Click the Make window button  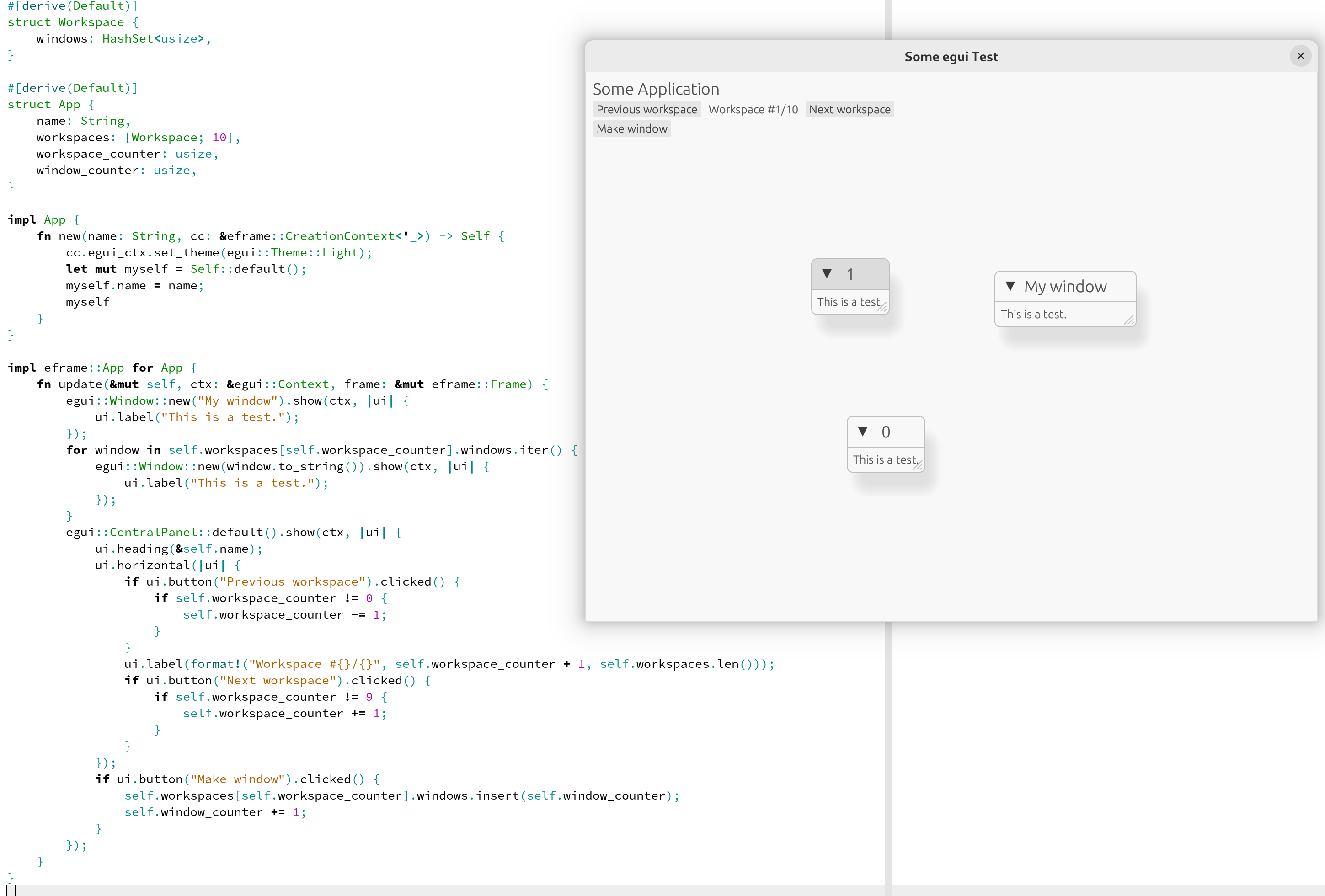click(632, 129)
